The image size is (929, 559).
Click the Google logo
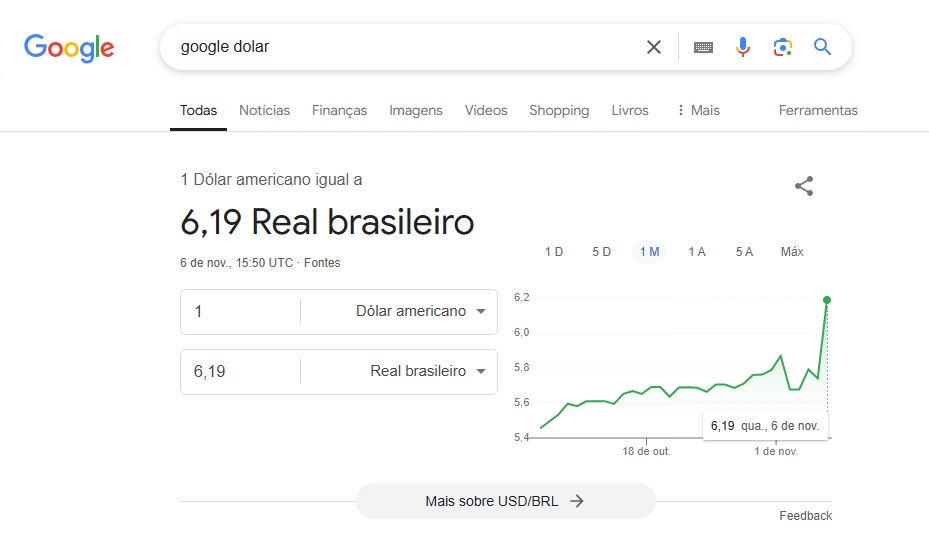[69, 47]
